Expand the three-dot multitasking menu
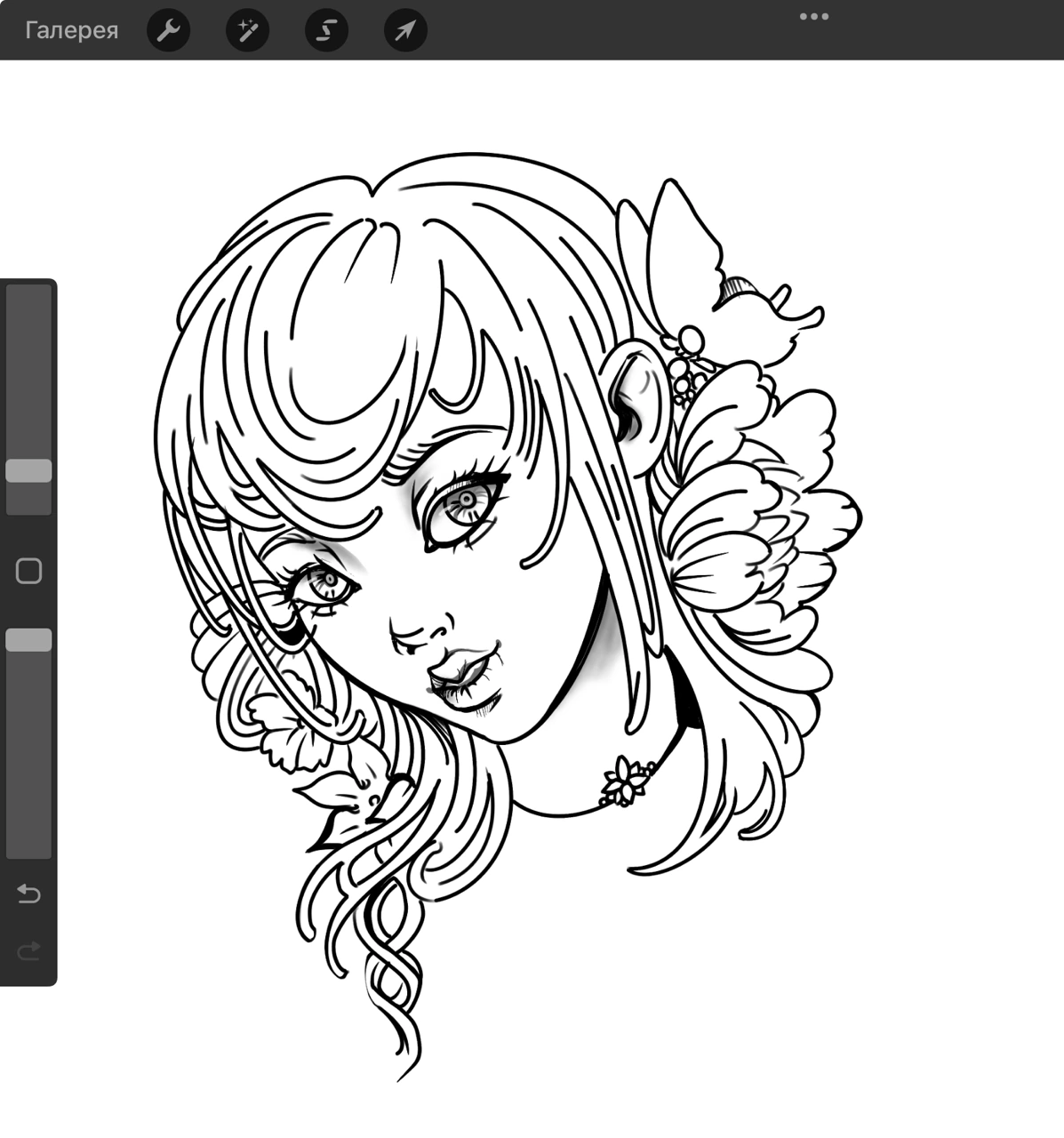The height and width of the screenshot is (1138, 1064). 813,16
